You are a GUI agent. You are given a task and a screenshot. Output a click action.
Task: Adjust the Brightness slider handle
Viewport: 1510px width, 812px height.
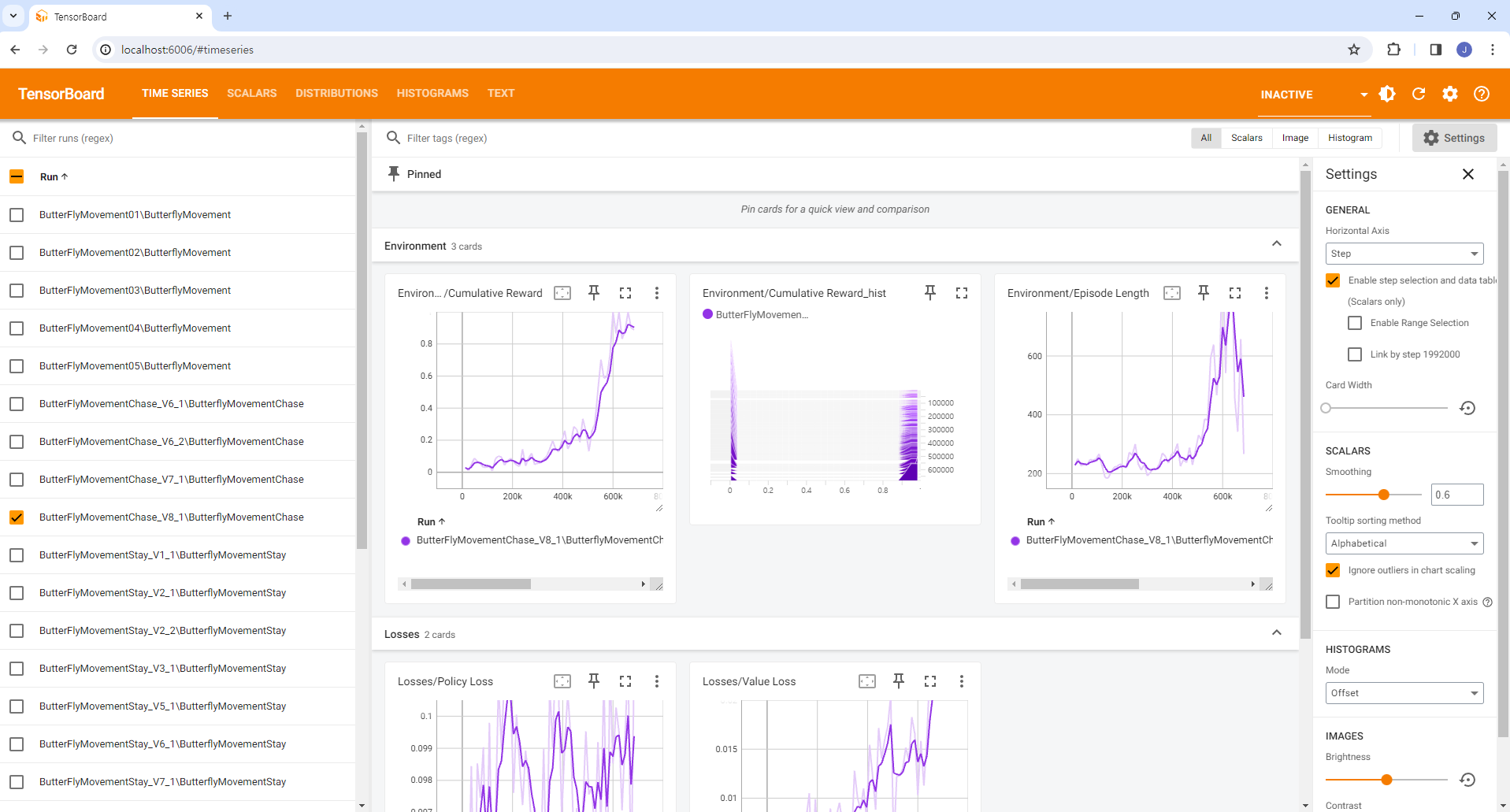pyautogui.click(x=1386, y=780)
